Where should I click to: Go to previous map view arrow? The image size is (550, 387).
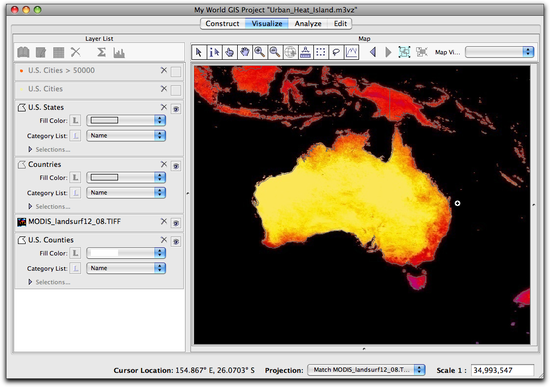pyautogui.click(x=373, y=52)
